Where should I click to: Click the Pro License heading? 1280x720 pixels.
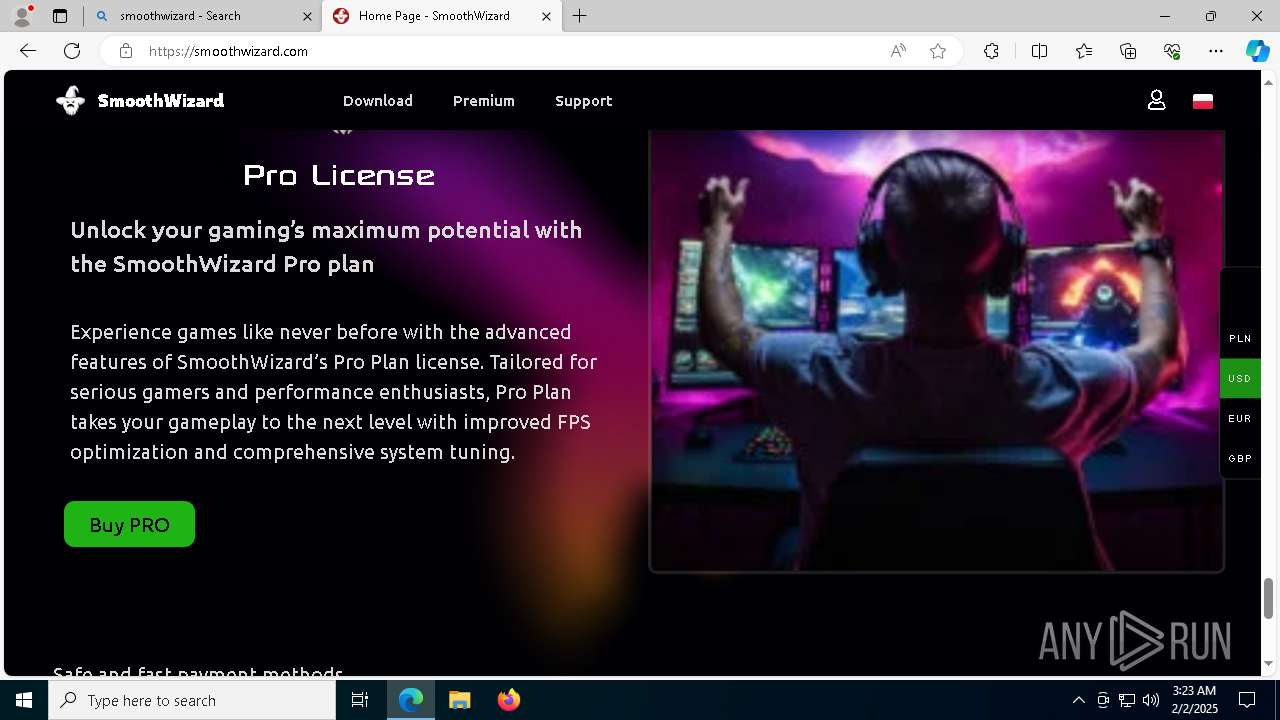[339, 175]
